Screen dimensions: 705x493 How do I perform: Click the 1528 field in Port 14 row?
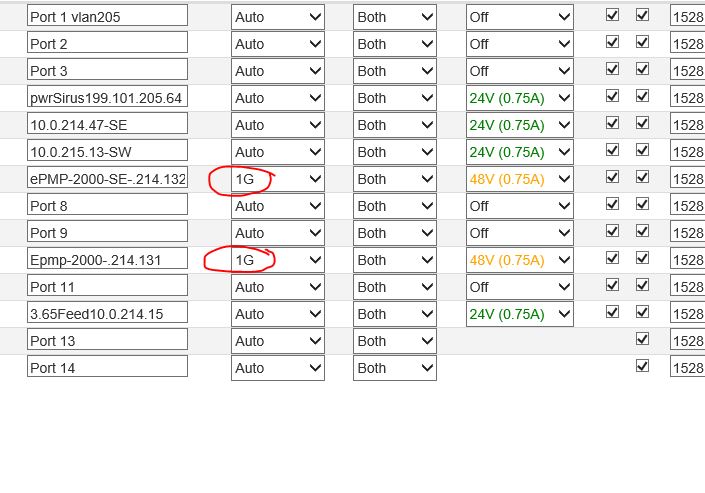pyautogui.click(x=687, y=368)
